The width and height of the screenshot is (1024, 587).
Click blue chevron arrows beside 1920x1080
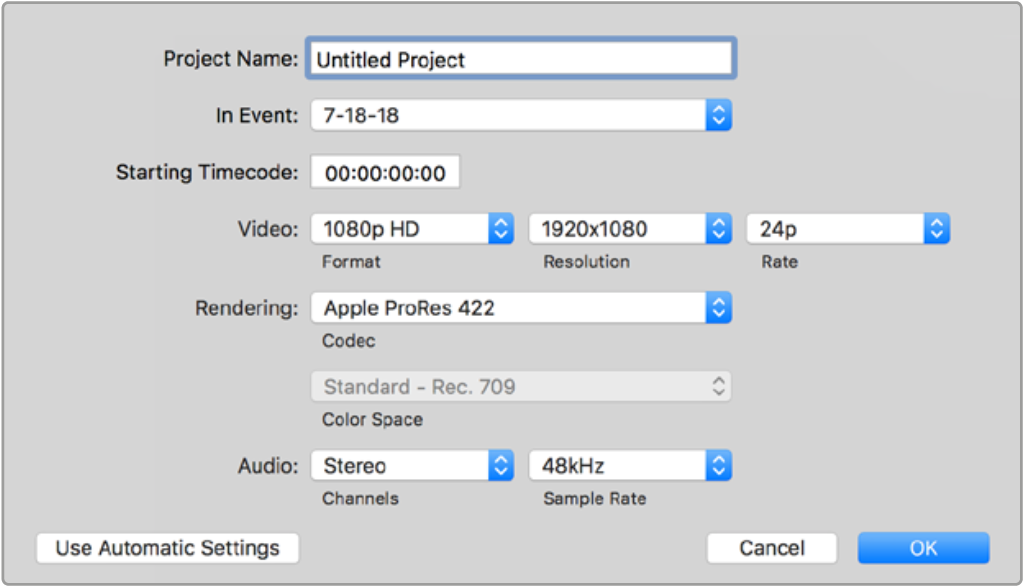point(719,230)
